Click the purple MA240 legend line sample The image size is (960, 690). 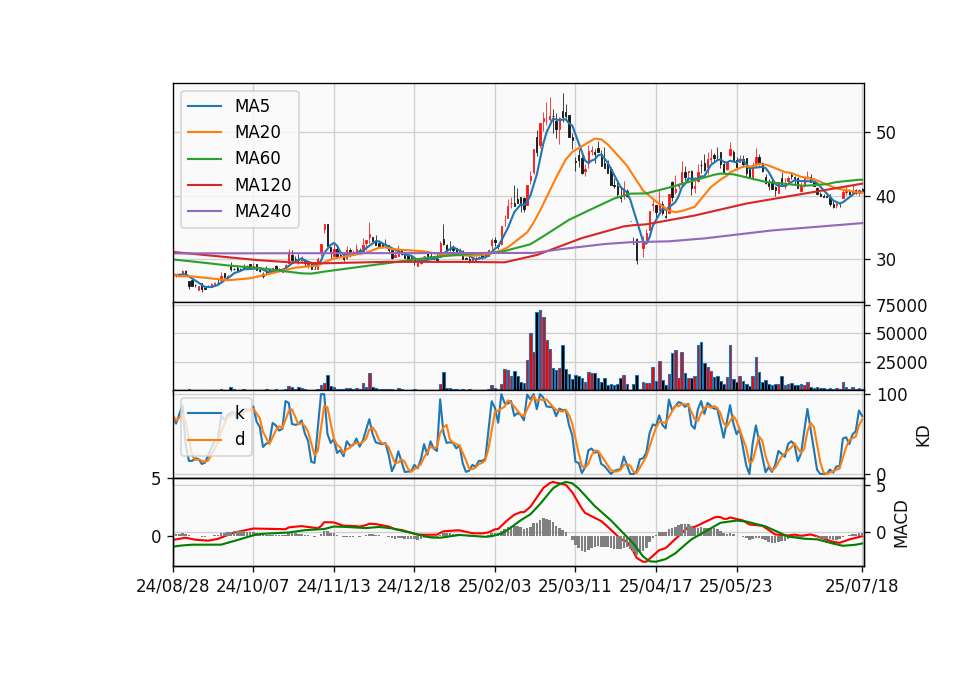204,211
